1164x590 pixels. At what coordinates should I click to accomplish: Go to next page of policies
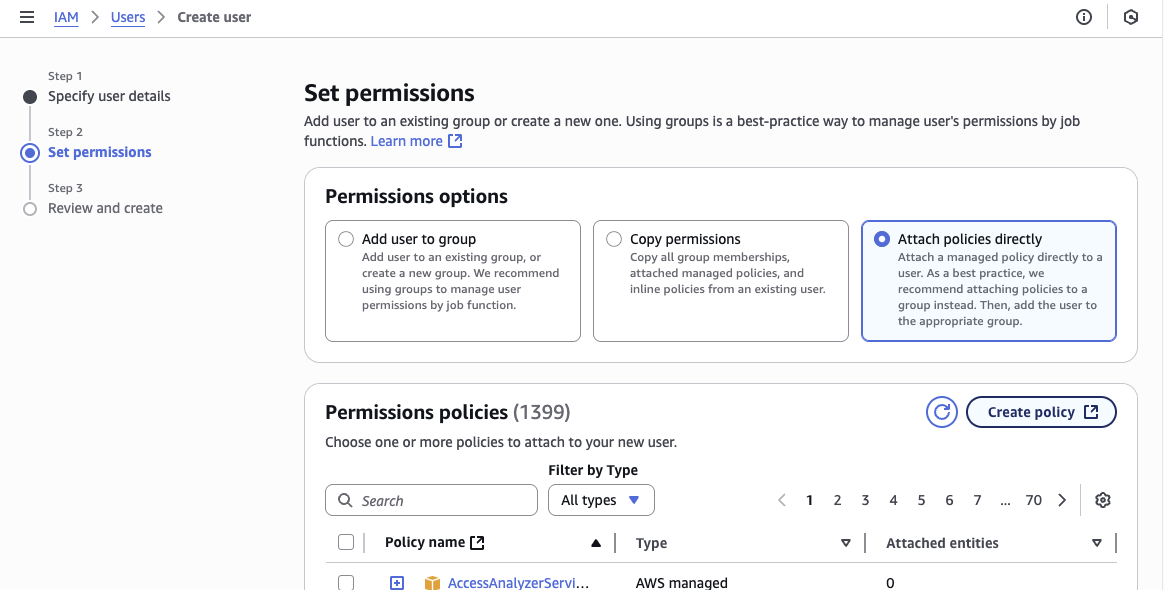1062,500
